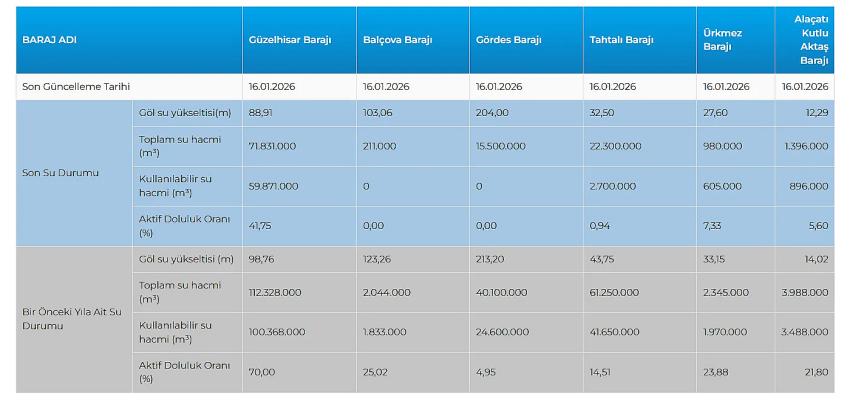
Task: Click the Son Su Durumu group label
Action: (61, 173)
